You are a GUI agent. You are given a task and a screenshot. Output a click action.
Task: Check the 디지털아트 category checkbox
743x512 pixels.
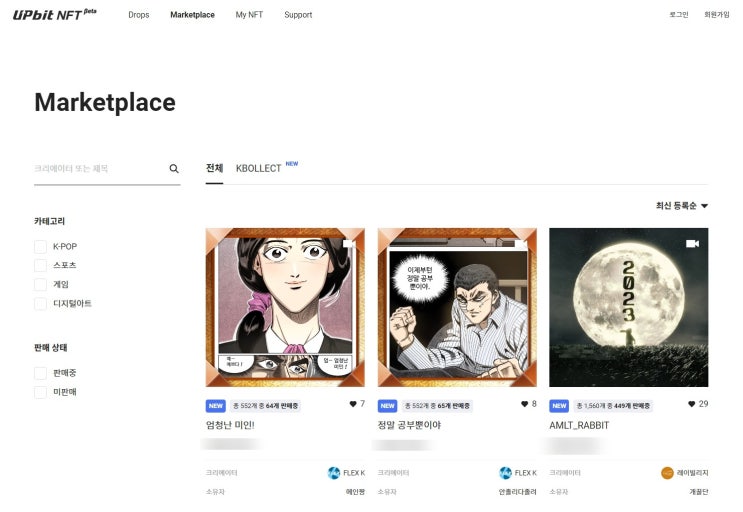tap(40, 304)
